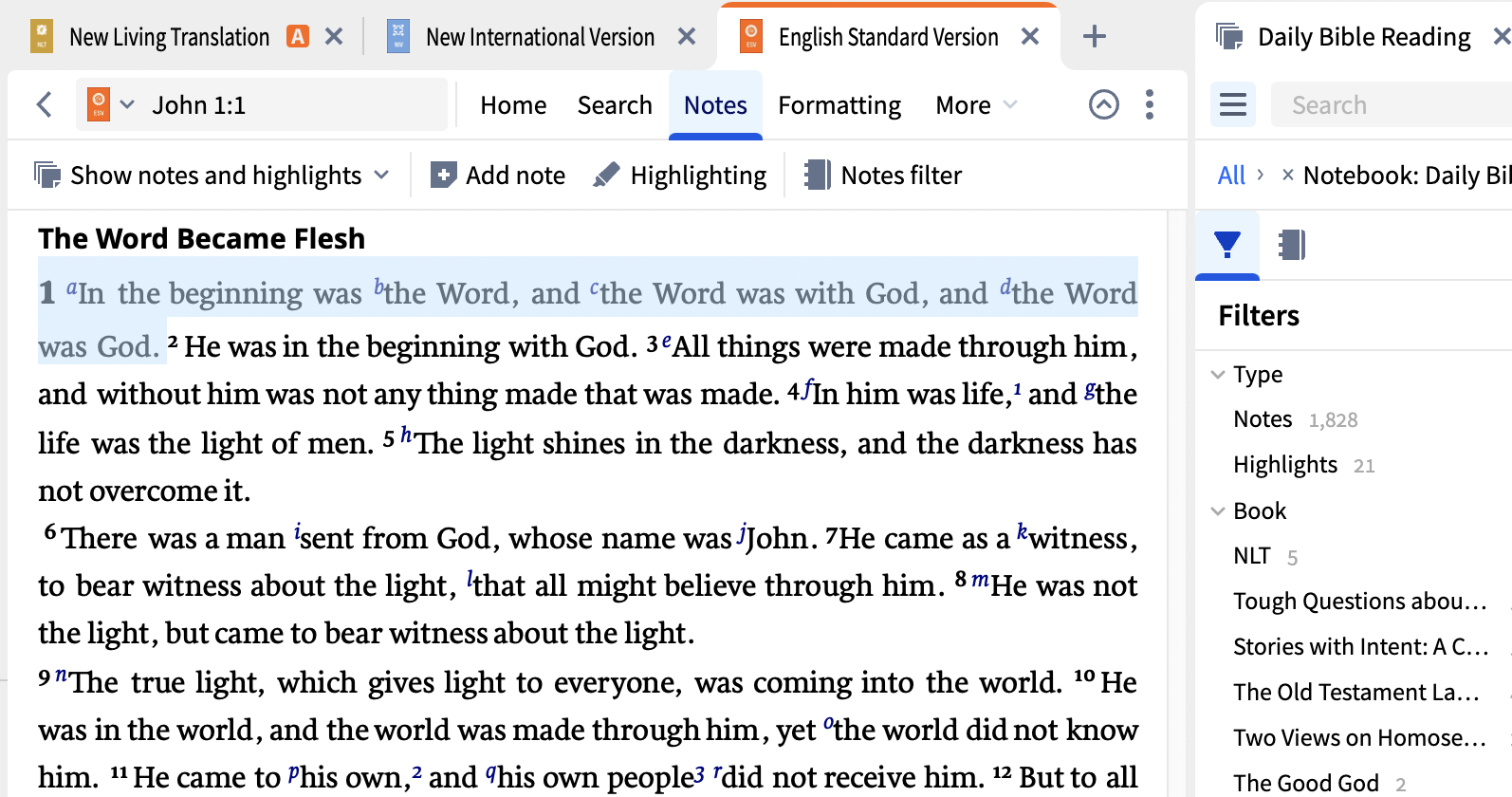Go back with the left arrow

pos(44,104)
